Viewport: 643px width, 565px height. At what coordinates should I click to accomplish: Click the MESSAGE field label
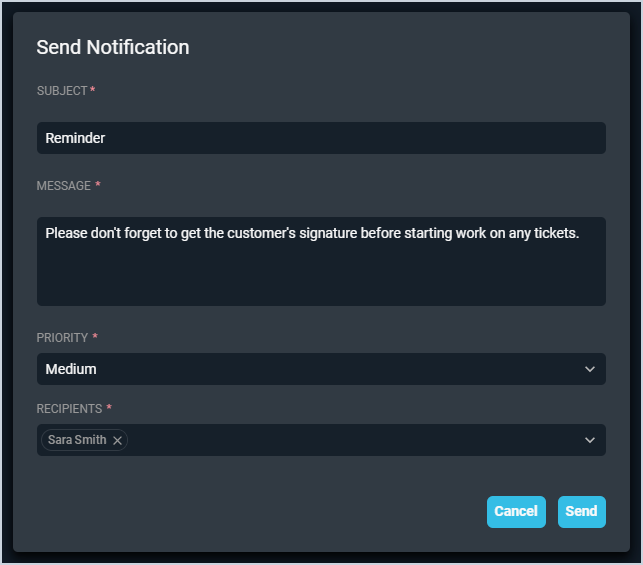(x=64, y=186)
